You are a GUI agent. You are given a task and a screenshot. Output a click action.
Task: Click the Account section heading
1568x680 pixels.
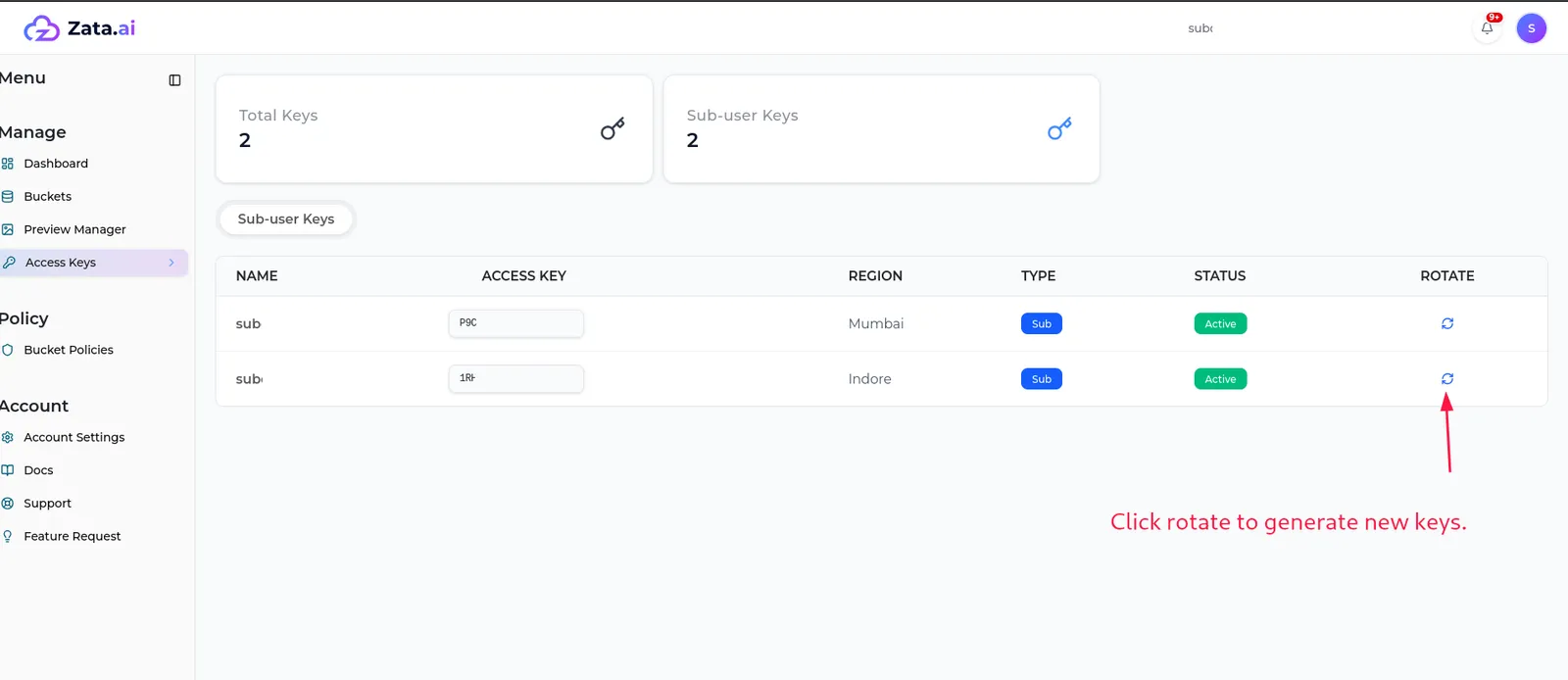point(34,406)
